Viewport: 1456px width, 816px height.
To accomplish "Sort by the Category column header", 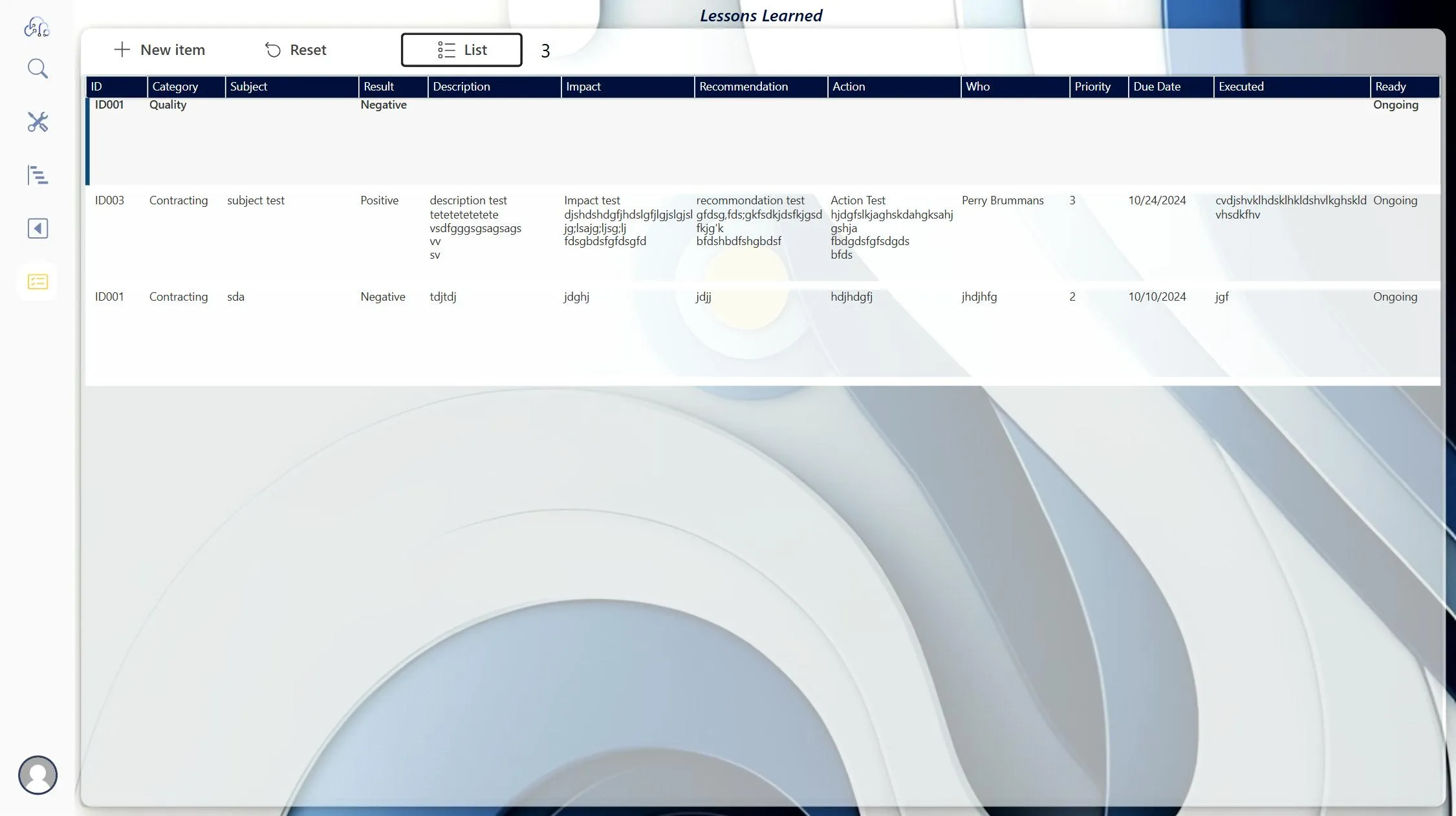I will (x=186, y=87).
